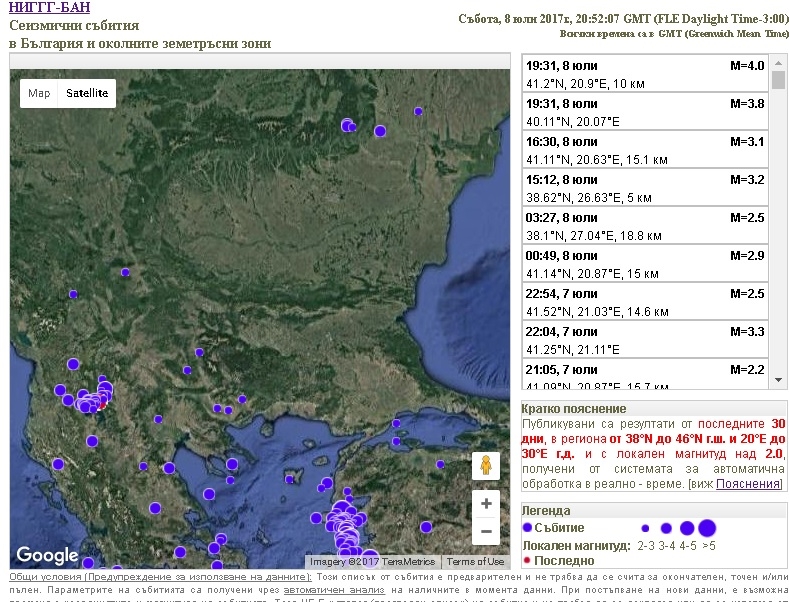Select the 15:12 M=3.2 event row
This screenshot has height=602, width=789.
click(645, 188)
